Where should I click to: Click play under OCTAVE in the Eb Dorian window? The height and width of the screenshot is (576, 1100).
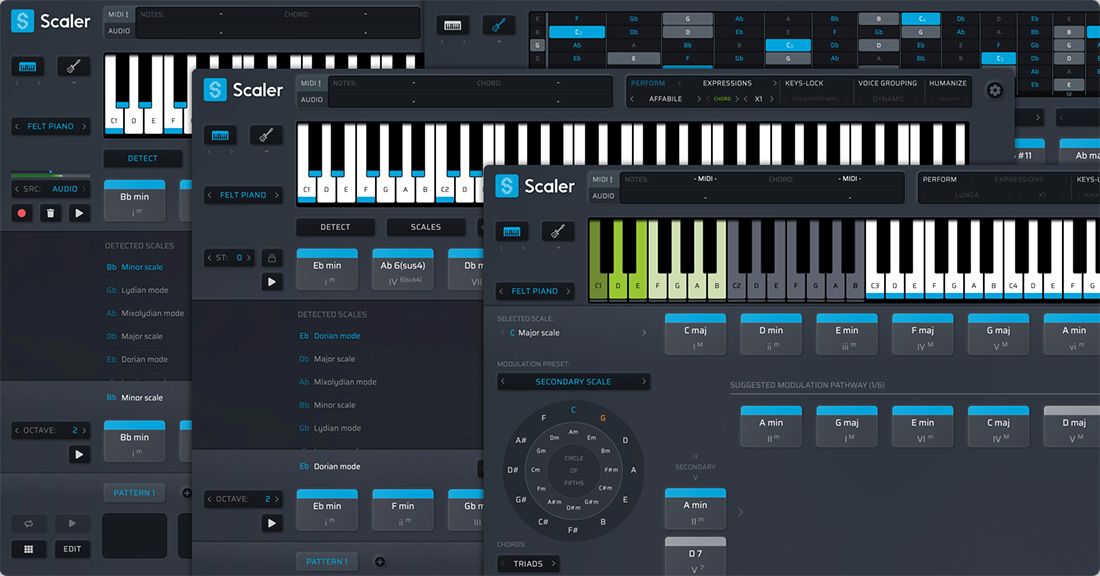coord(272,523)
